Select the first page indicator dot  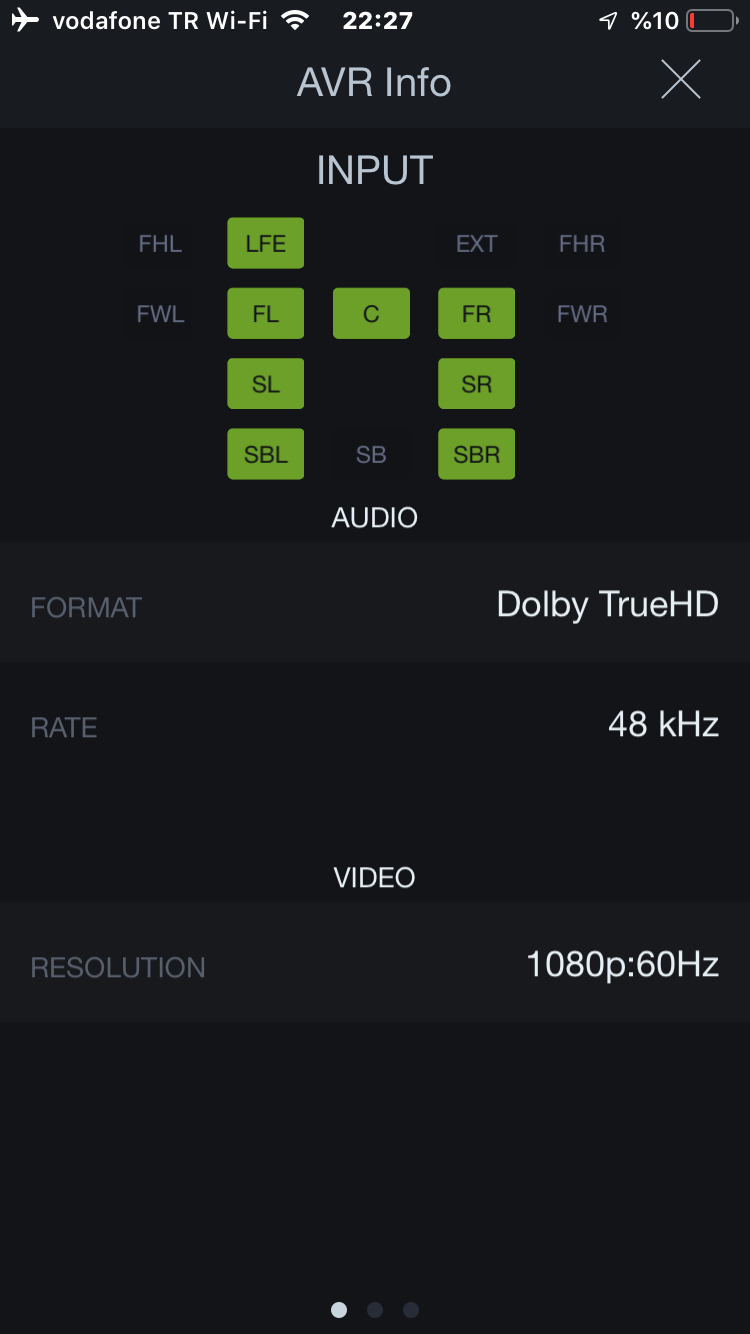coord(339,1309)
